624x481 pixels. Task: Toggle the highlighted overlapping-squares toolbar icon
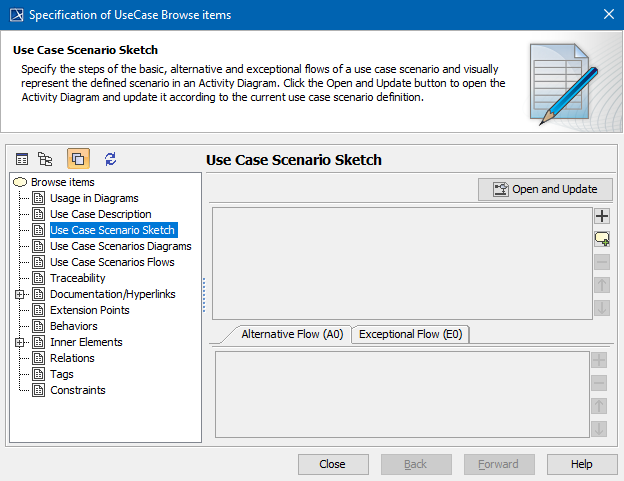point(78,159)
